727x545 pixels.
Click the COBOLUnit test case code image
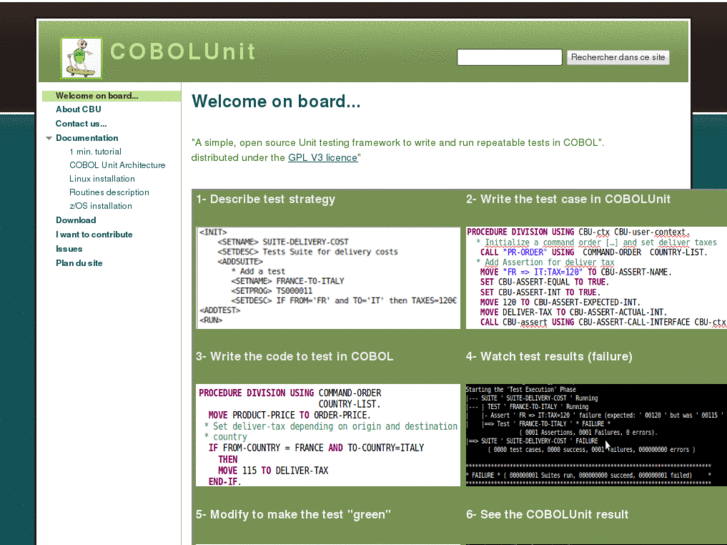point(596,277)
